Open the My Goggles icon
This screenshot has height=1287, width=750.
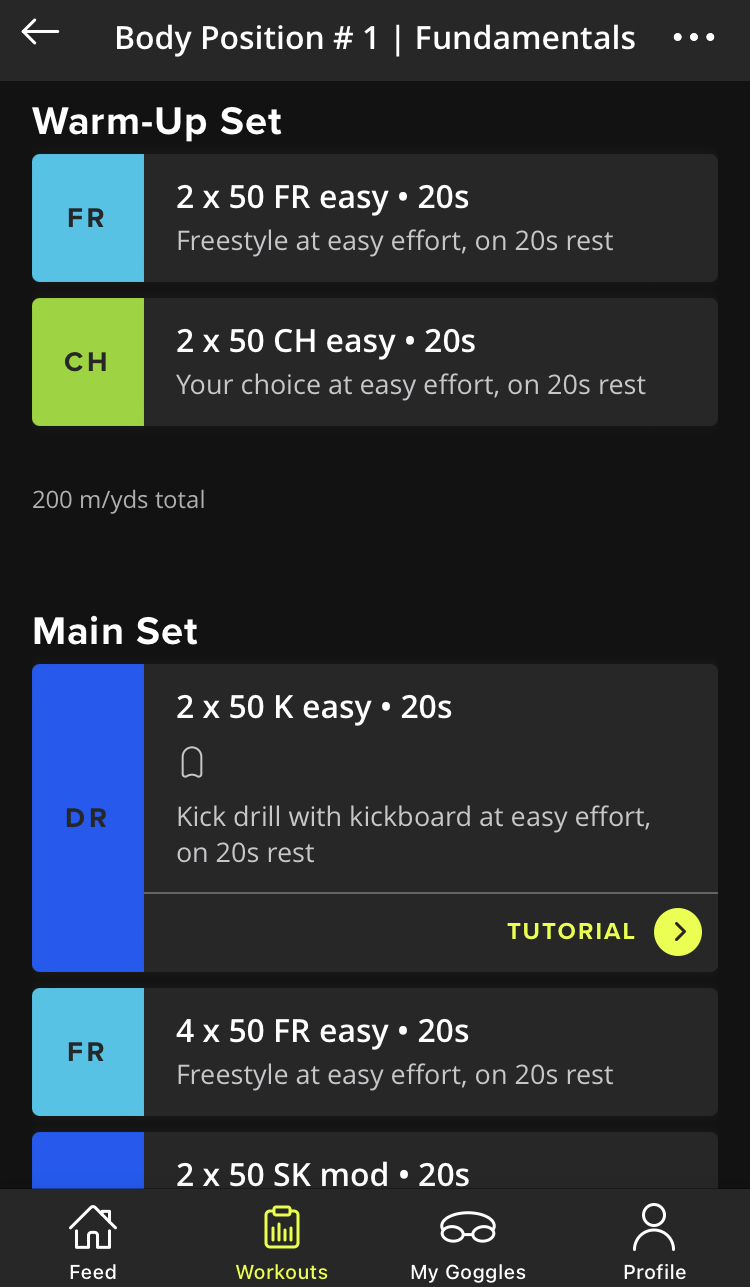468,1227
